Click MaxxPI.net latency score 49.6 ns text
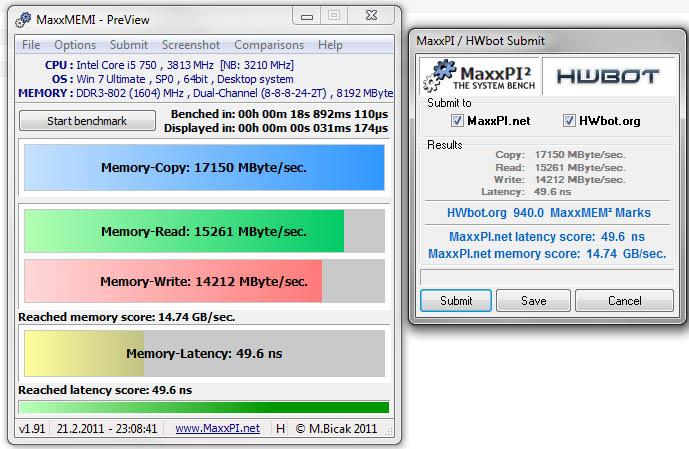689x449 pixels. click(x=547, y=237)
